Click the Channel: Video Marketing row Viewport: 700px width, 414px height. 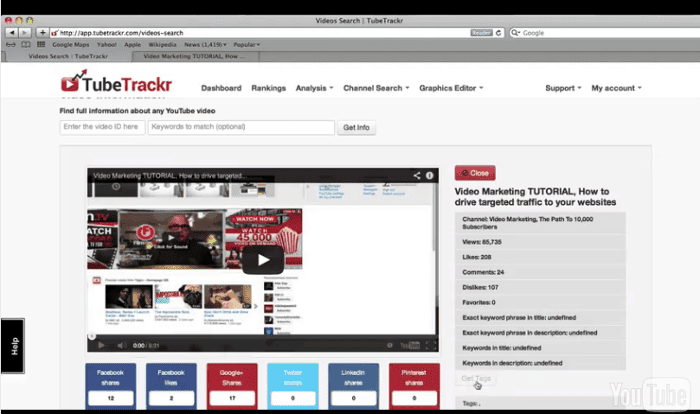pos(540,223)
